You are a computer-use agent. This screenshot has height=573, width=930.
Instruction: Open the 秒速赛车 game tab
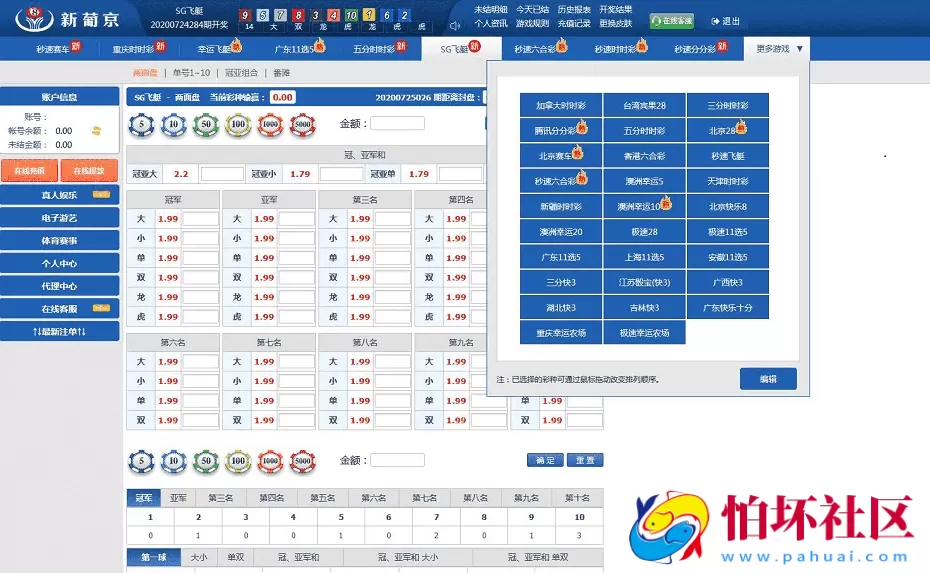pyautogui.click(x=58, y=48)
